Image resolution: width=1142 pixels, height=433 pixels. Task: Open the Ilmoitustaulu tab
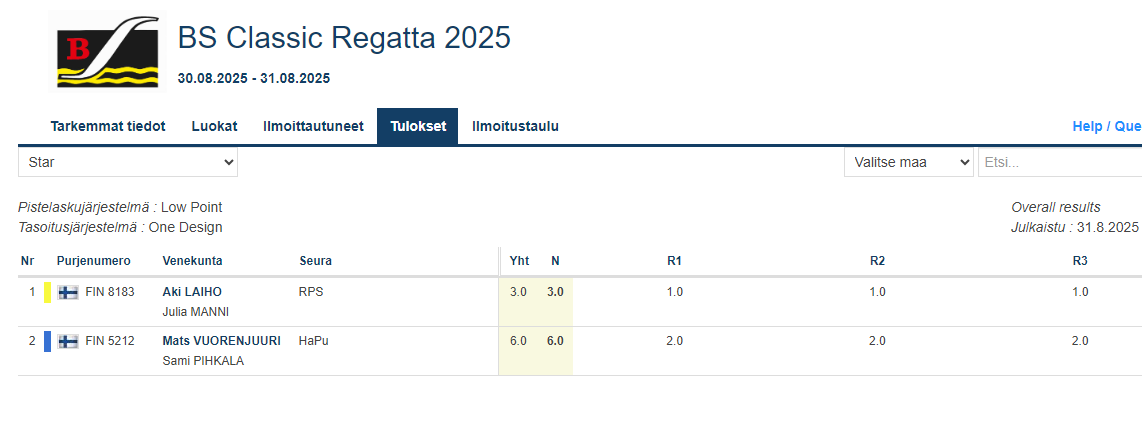pos(515,127)
